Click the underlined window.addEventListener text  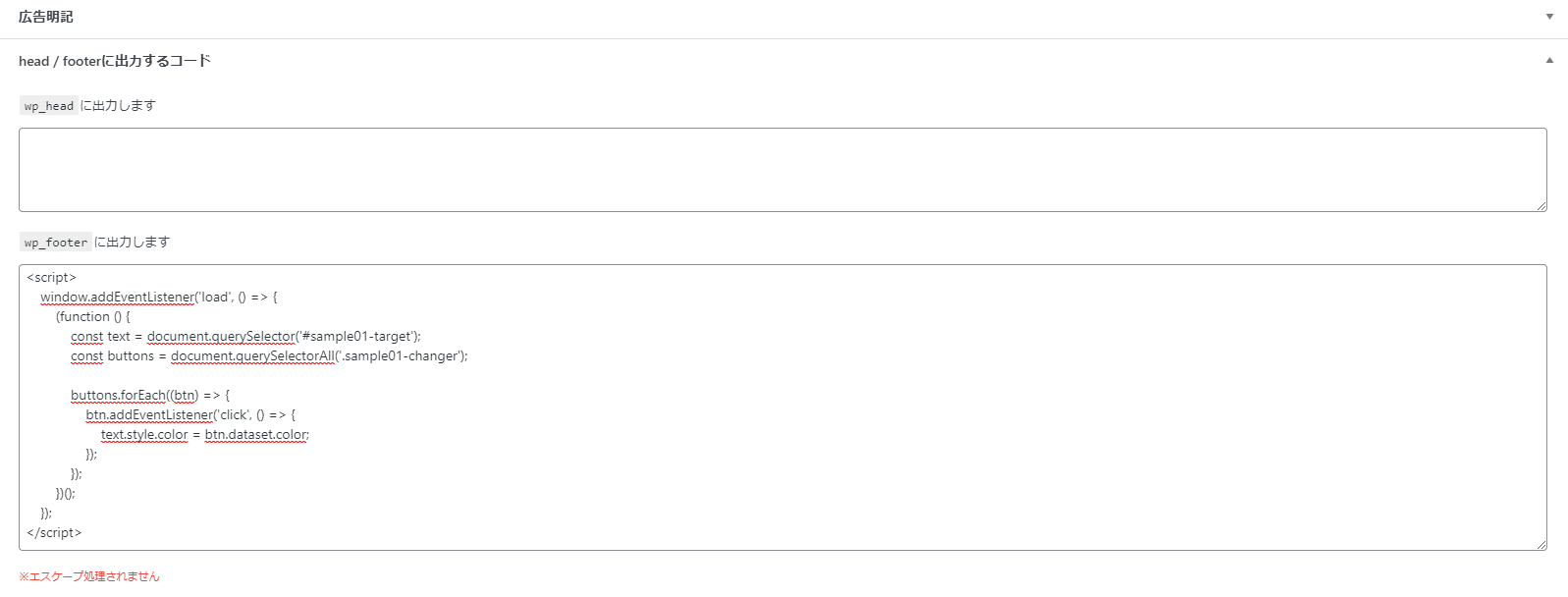tap(117, 297)
